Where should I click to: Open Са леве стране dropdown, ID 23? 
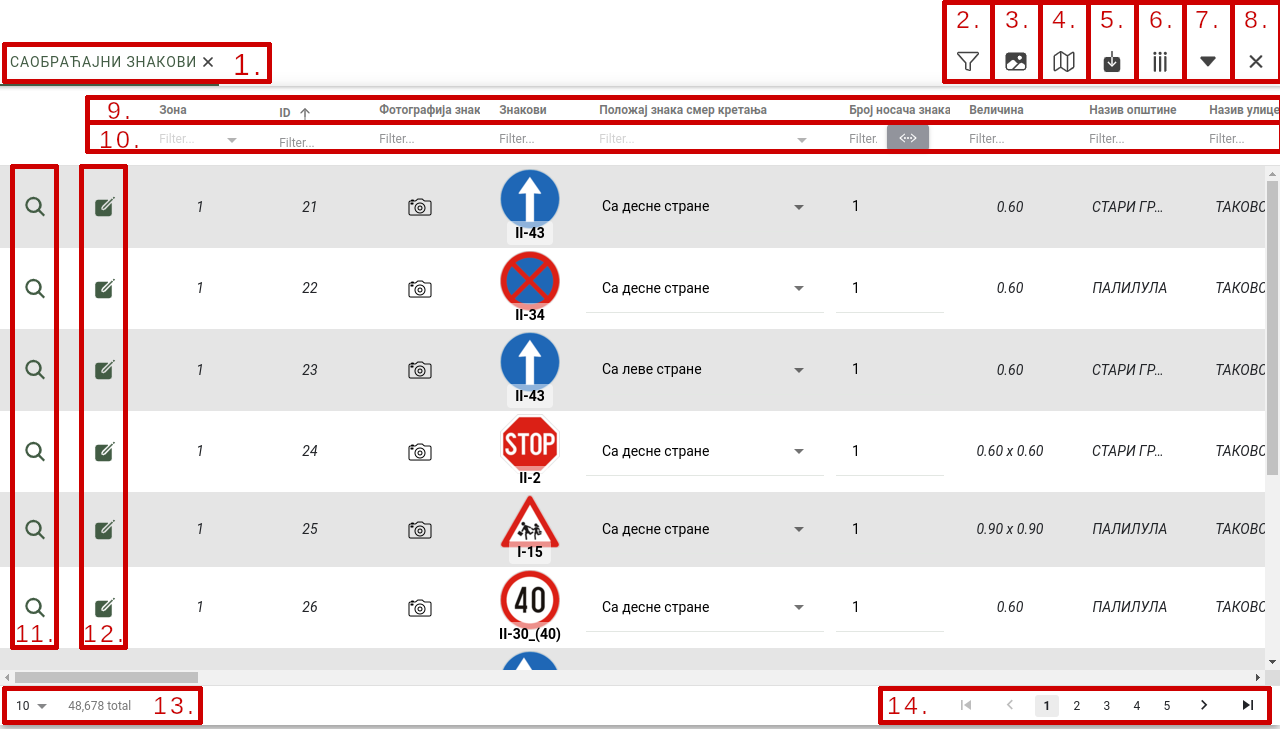coord(799,370)
